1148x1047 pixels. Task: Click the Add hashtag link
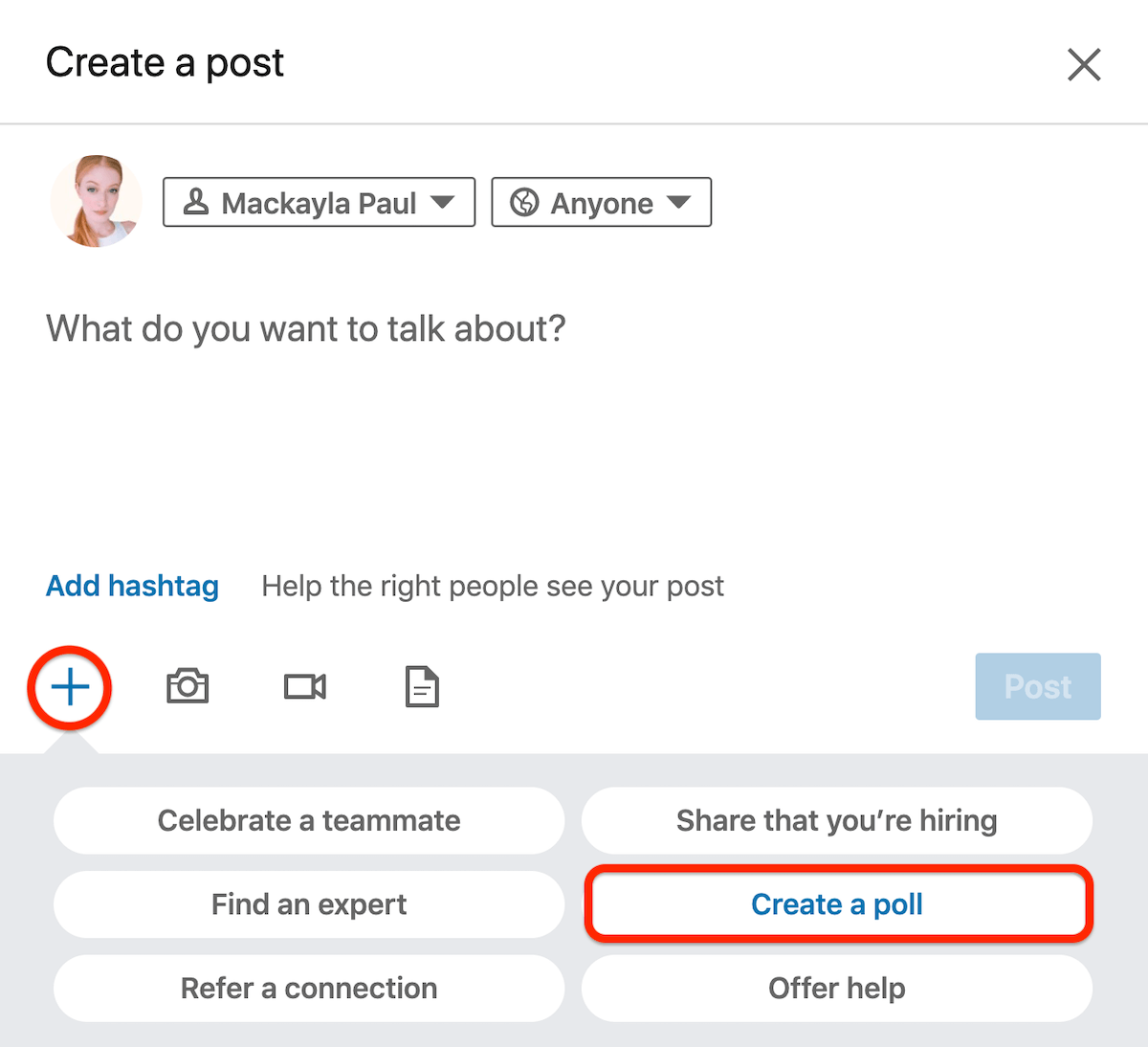pos(132,586)
